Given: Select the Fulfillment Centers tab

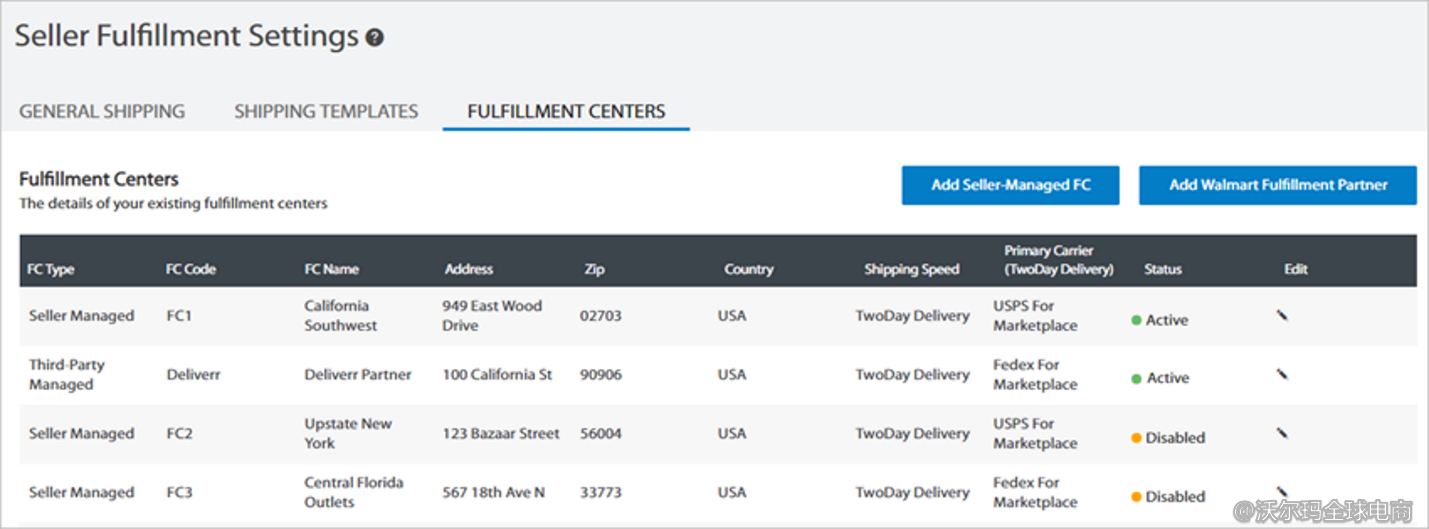Looking at the screenshot, I should tap(566, 111).
